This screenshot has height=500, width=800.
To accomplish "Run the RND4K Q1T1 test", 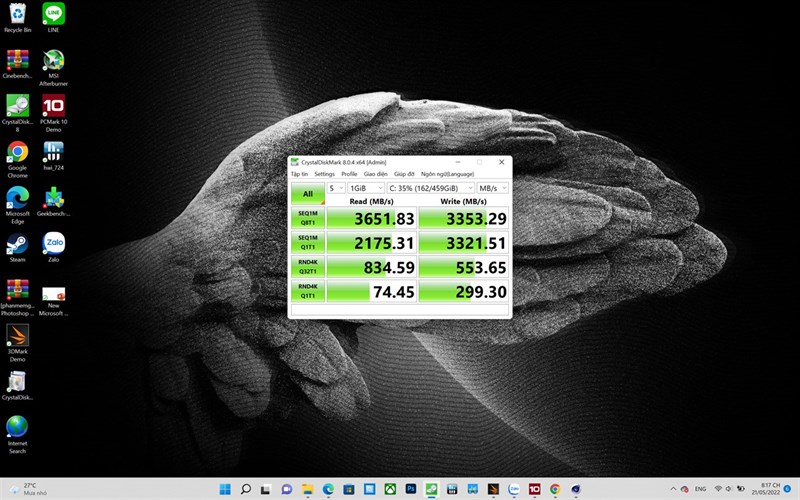I will (x=308, y=291).
